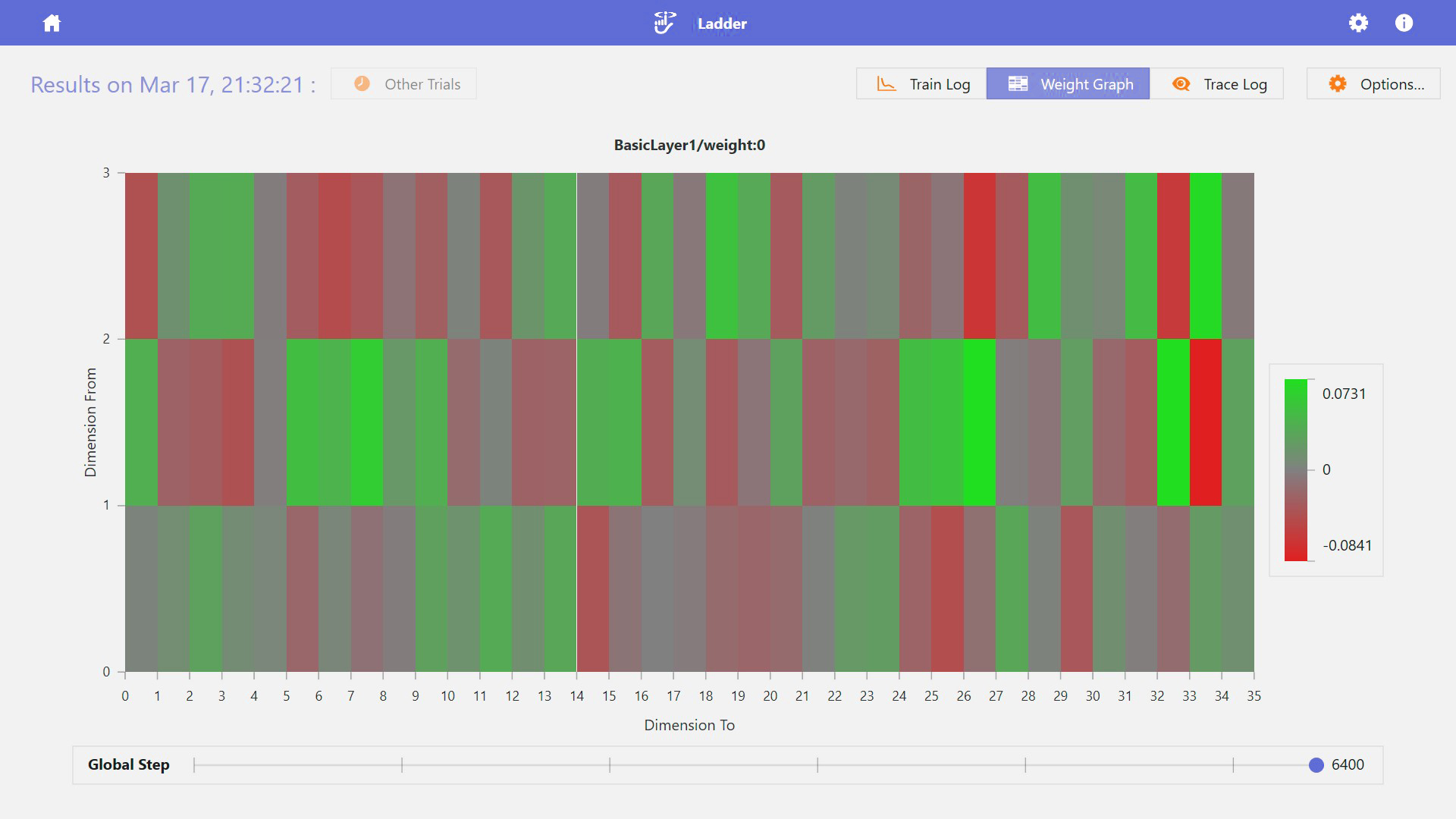Click the Trace Log eye icon
This screenshot has height=819, width=1456.
1181,84
